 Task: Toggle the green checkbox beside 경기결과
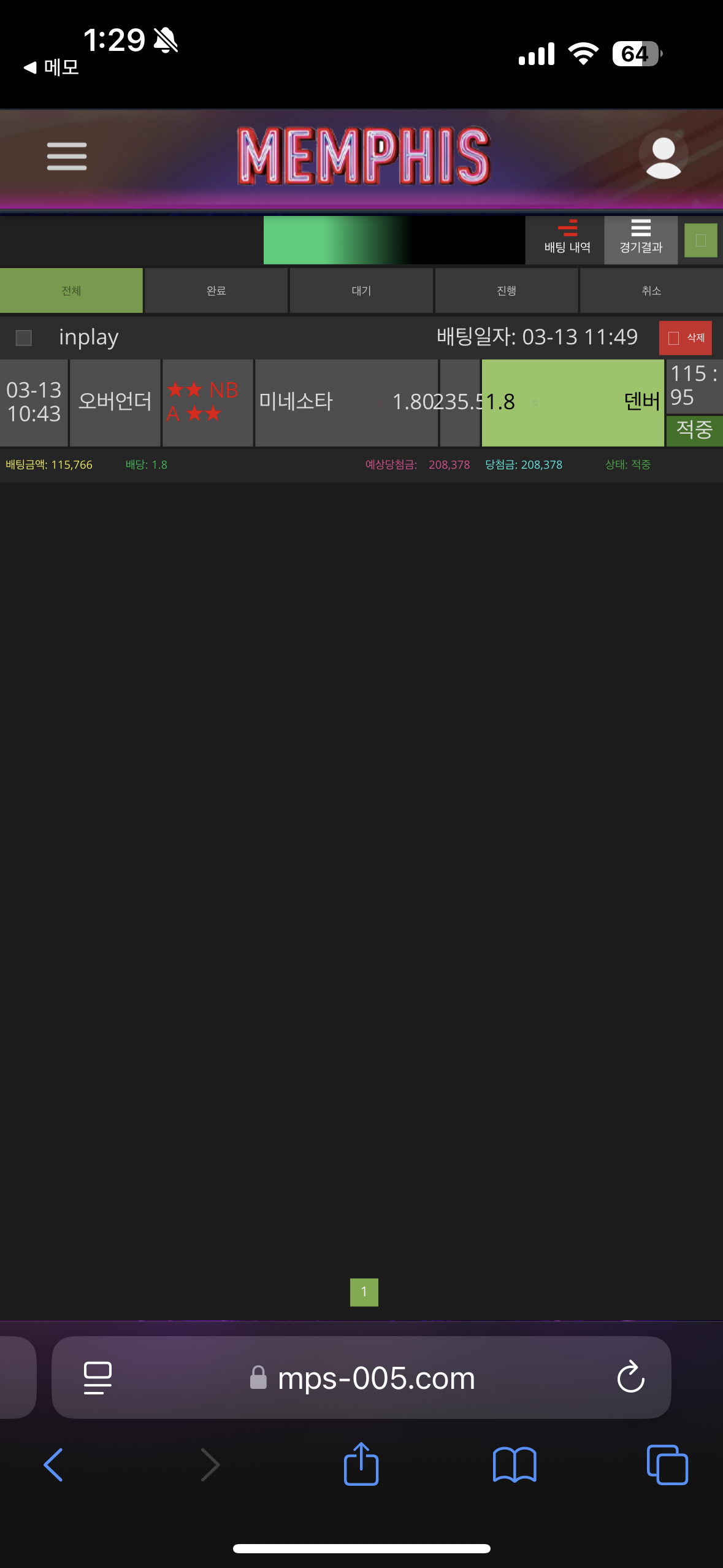(x=701, y=240)
